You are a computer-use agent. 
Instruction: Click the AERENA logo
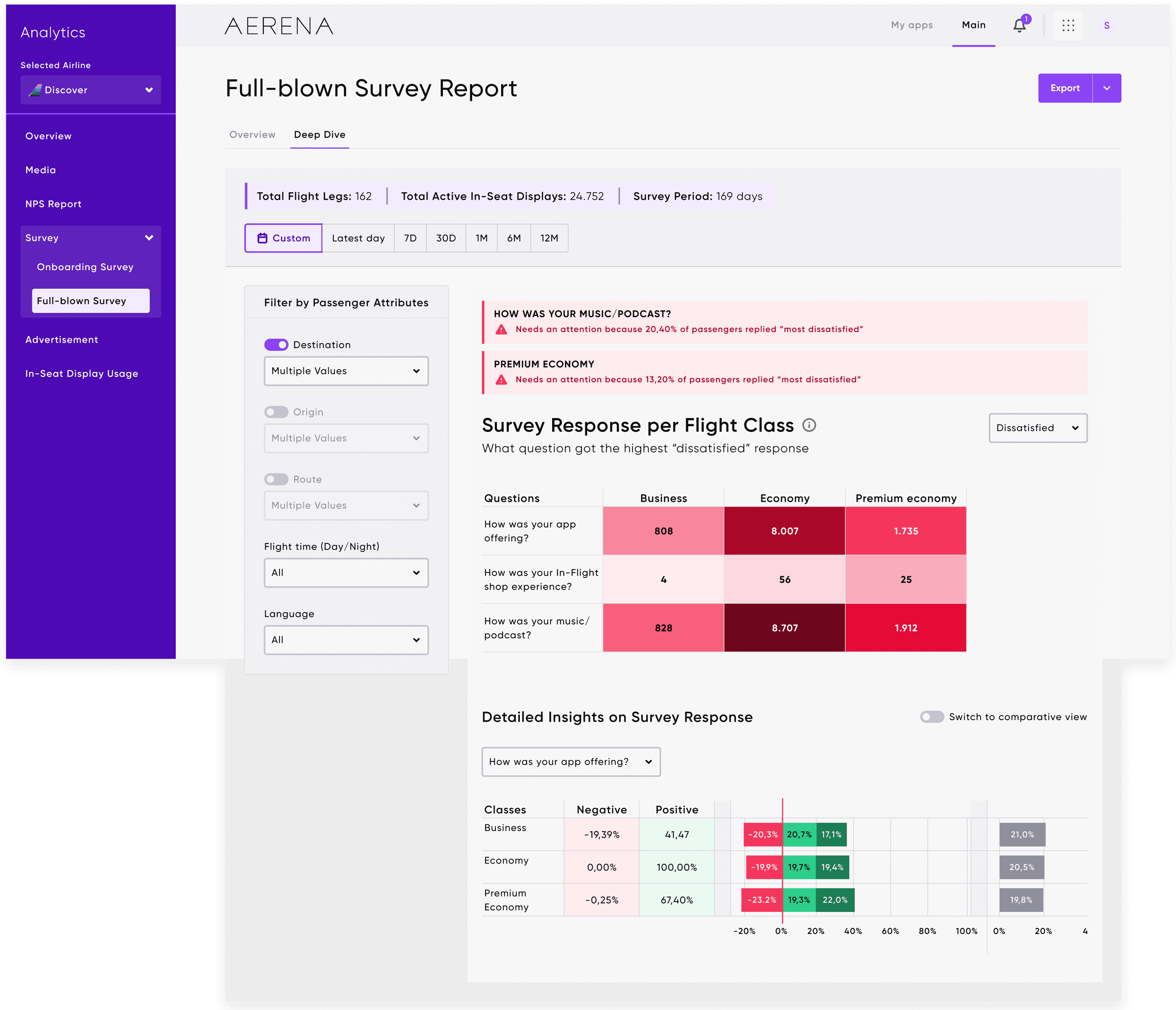pyautogui.click(x=279, y=26)
